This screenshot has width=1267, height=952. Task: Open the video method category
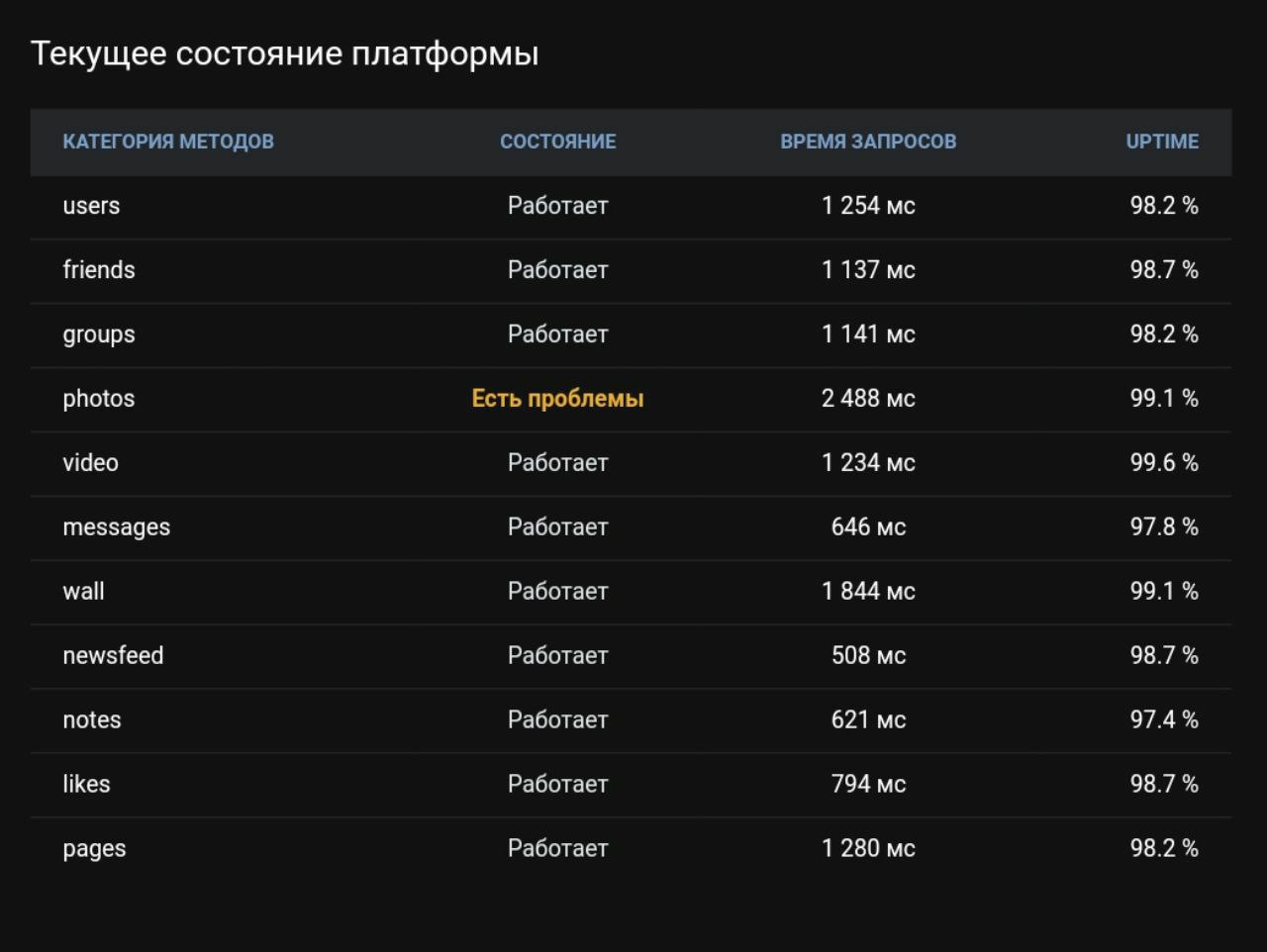pos(91,463)
